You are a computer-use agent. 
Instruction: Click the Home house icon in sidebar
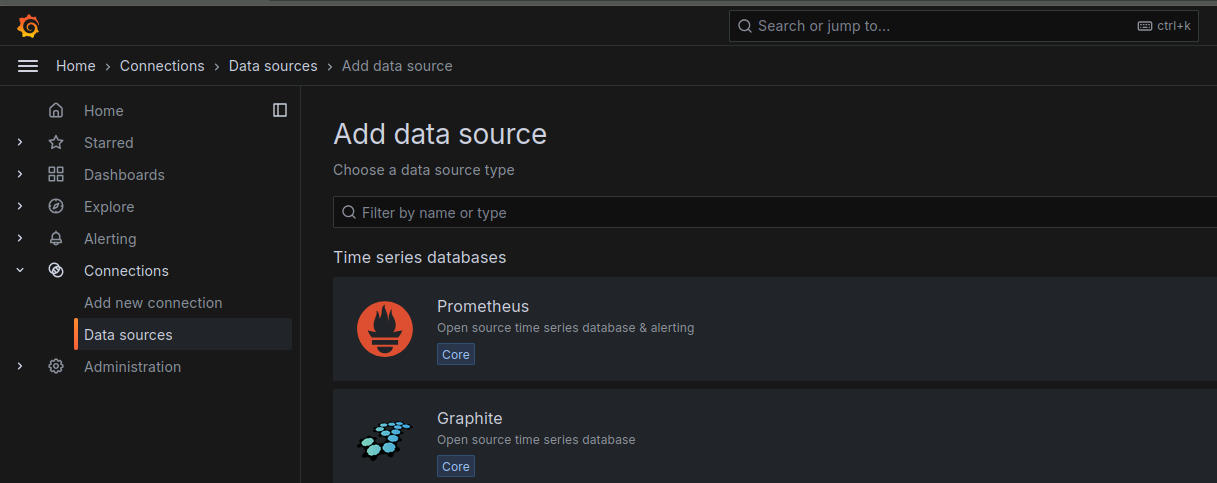[x=56, y=111]
